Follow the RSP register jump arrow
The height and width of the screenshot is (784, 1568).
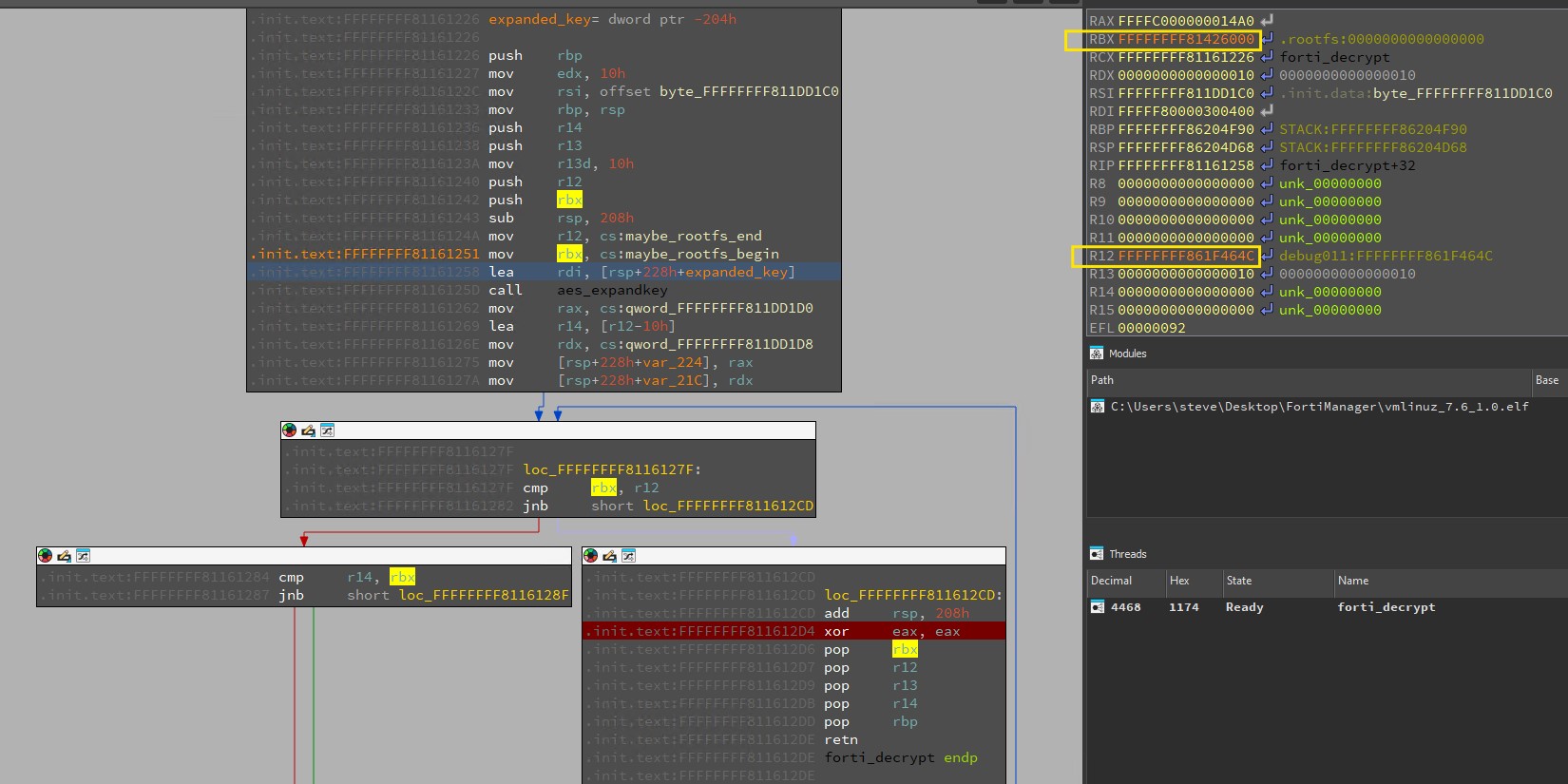[x=1267, y=147]
